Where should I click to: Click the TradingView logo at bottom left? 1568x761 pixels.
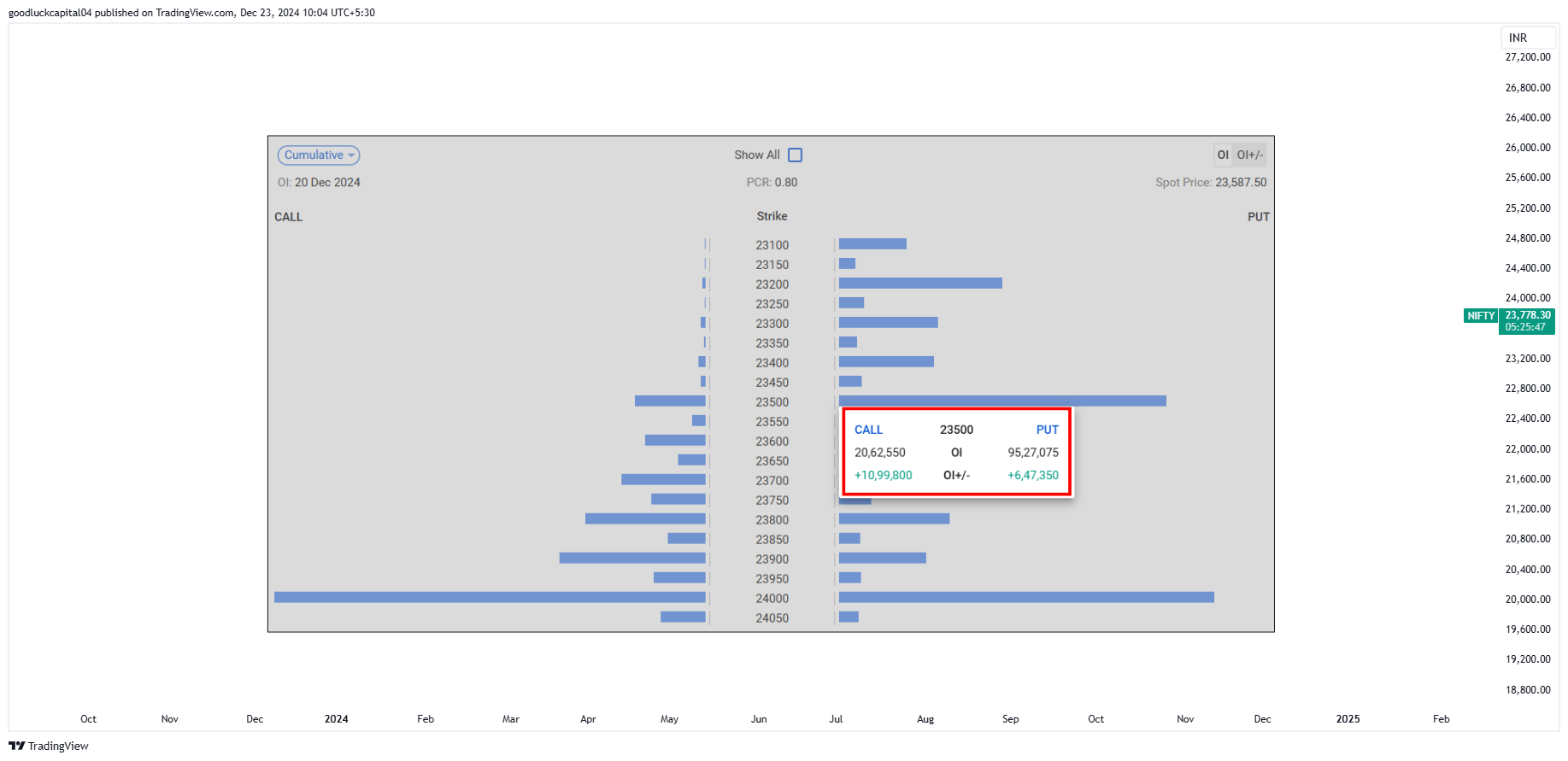(49, 746)
